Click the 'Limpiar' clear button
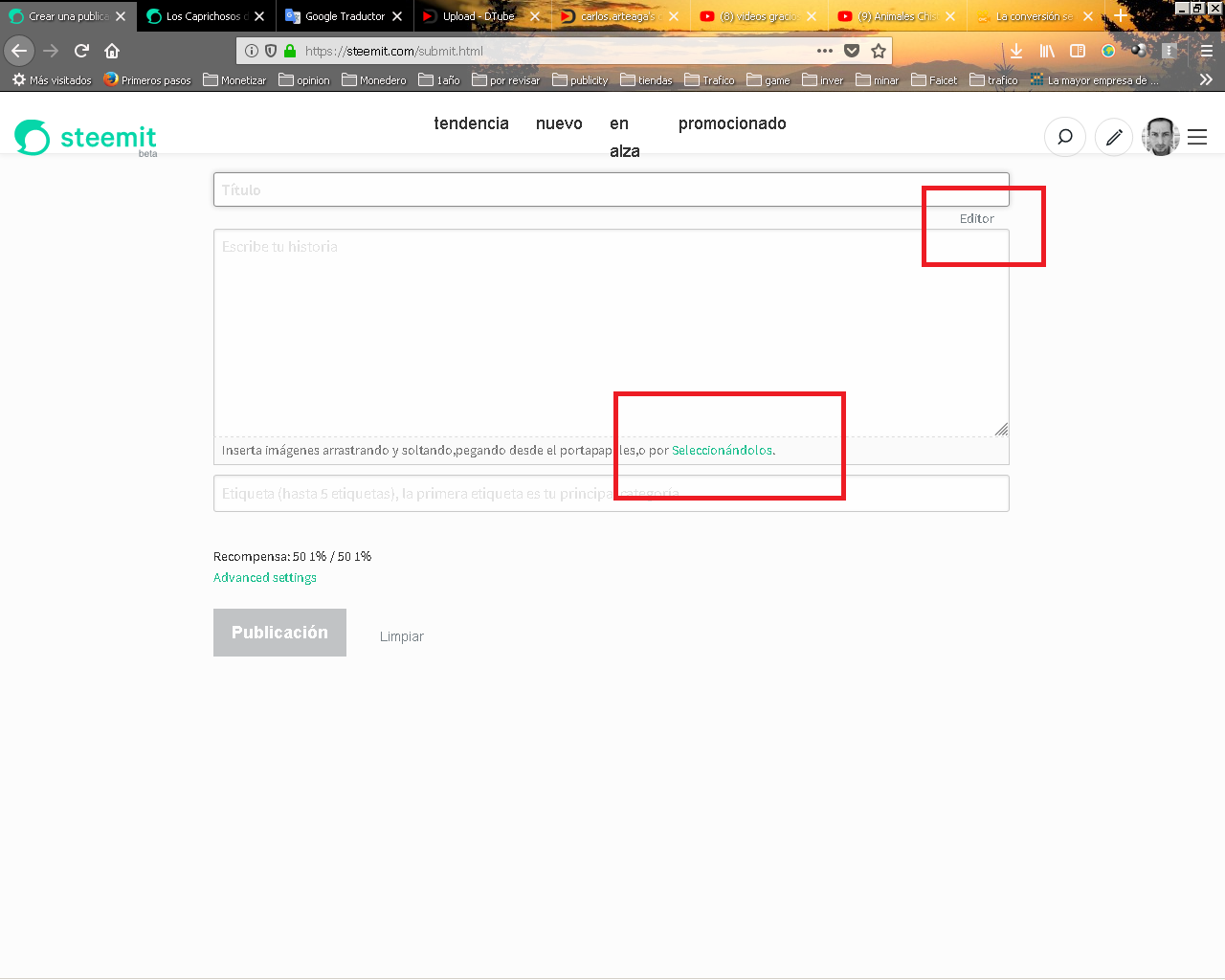 402,636
